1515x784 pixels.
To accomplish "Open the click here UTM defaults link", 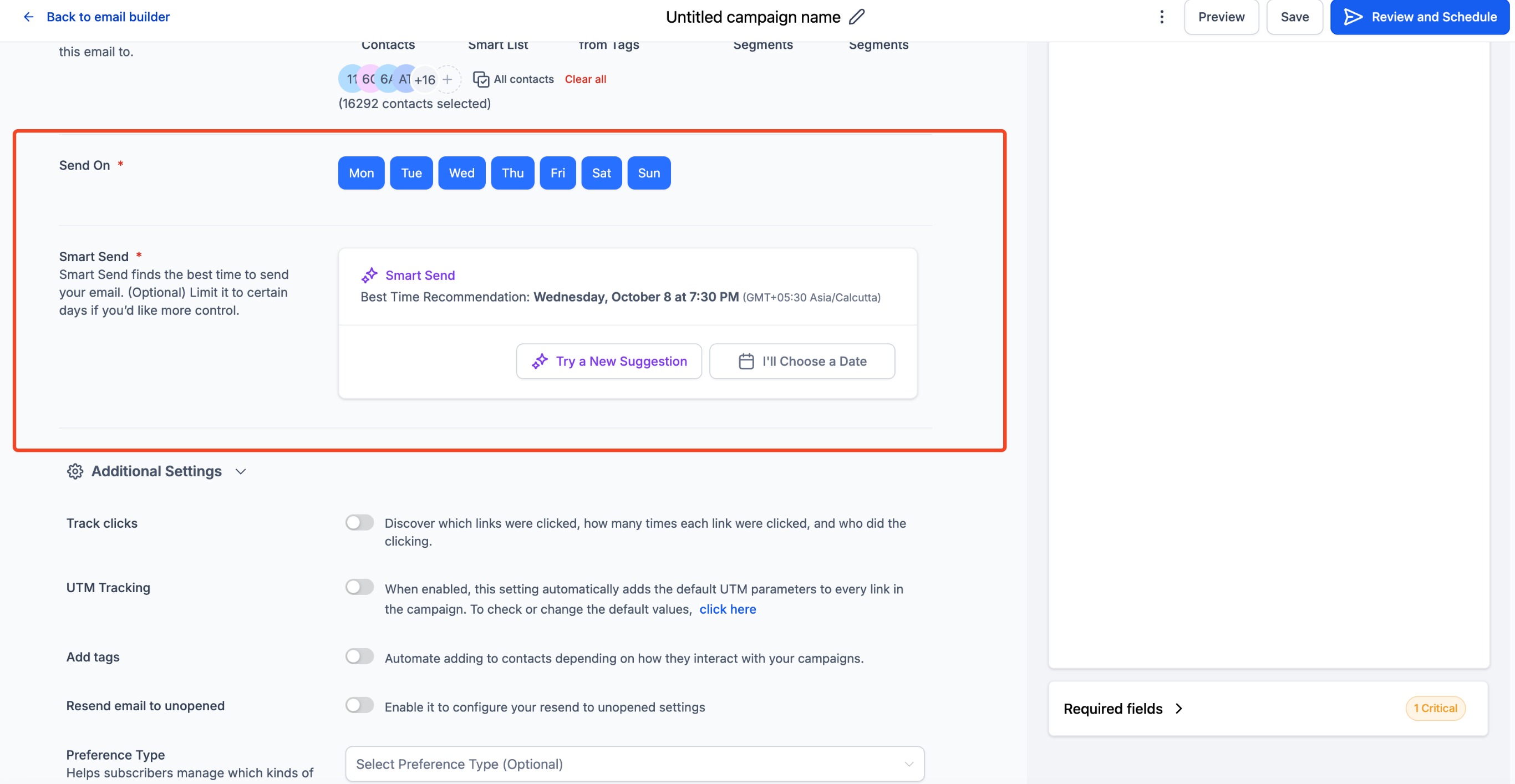I will point(727,609).
